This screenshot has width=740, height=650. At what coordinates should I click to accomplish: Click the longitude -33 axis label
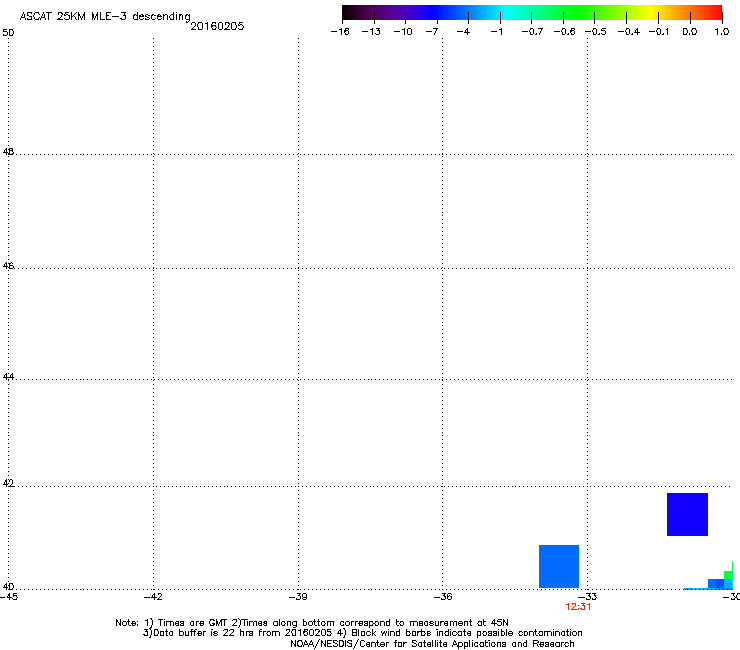pyautogui.click(x=588, y=597)
